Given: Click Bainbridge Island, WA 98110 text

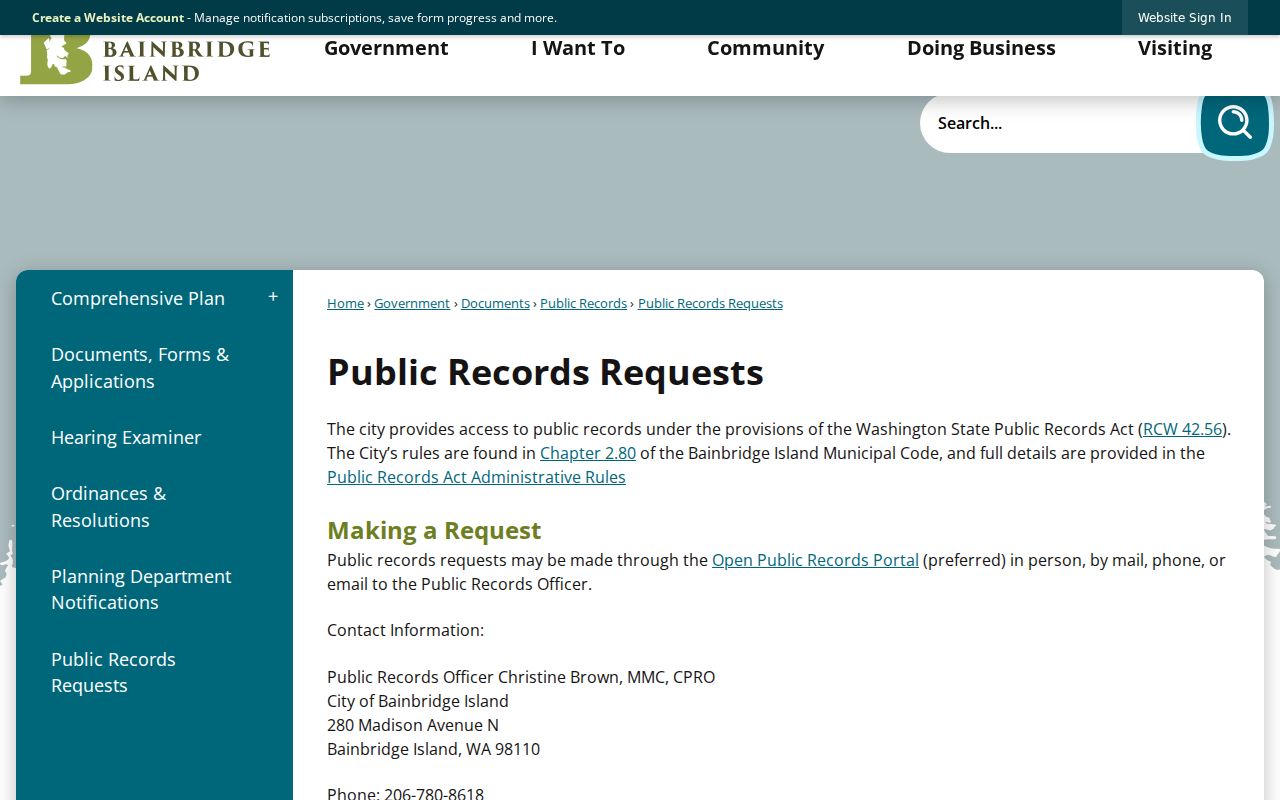Looking at the screenshot, I should tap(433, 749).
